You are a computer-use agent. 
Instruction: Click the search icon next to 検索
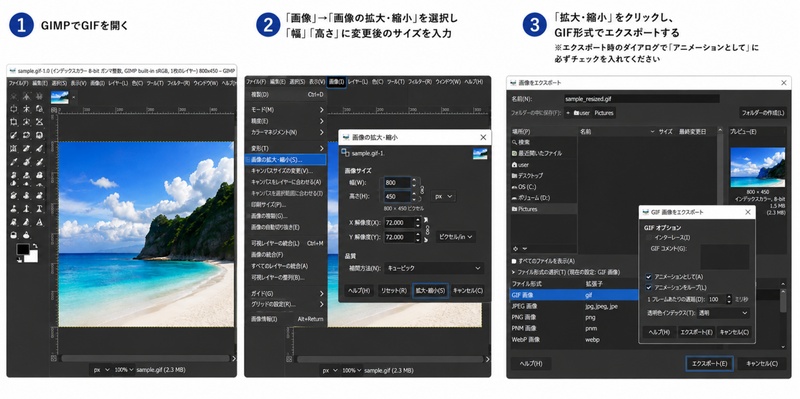click(x=515, y=142)
